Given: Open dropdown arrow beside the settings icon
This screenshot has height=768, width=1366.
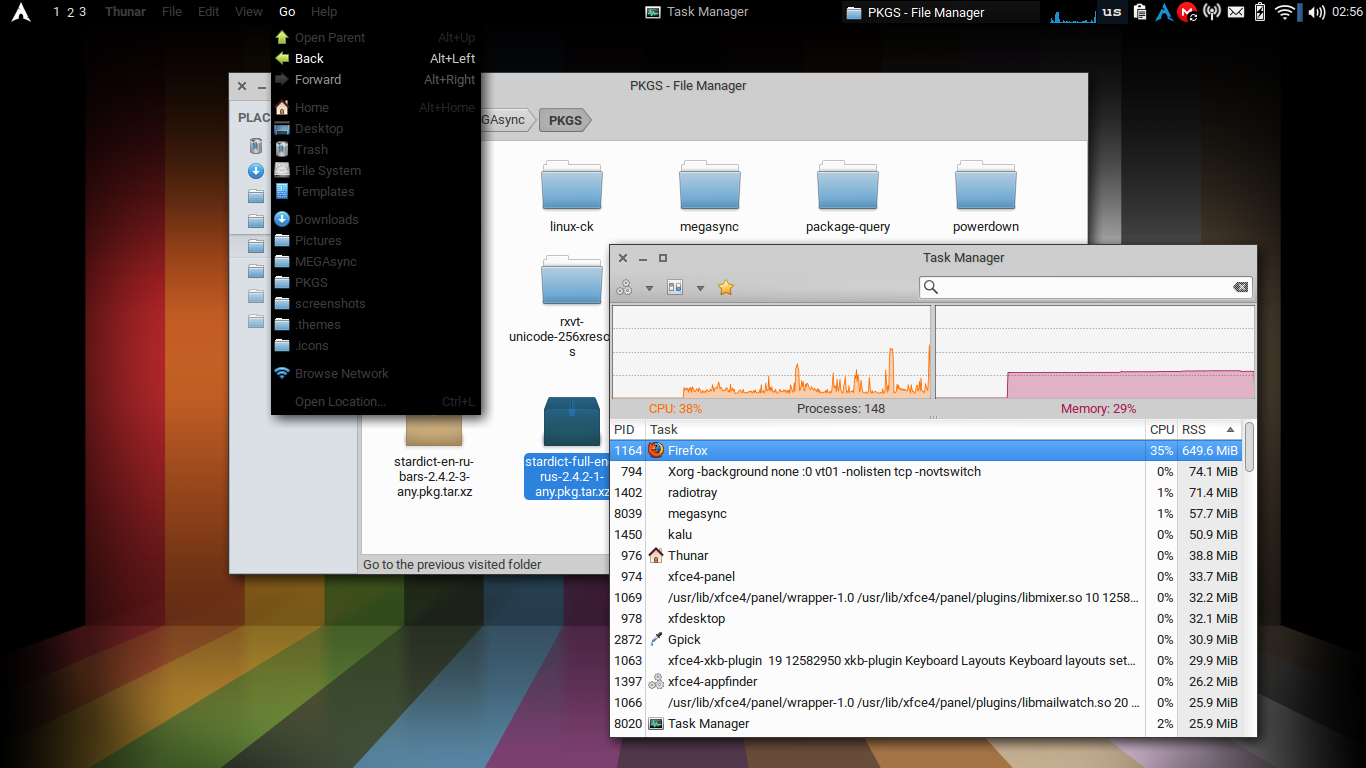Looking at the screenshot, I should [700, 288].
